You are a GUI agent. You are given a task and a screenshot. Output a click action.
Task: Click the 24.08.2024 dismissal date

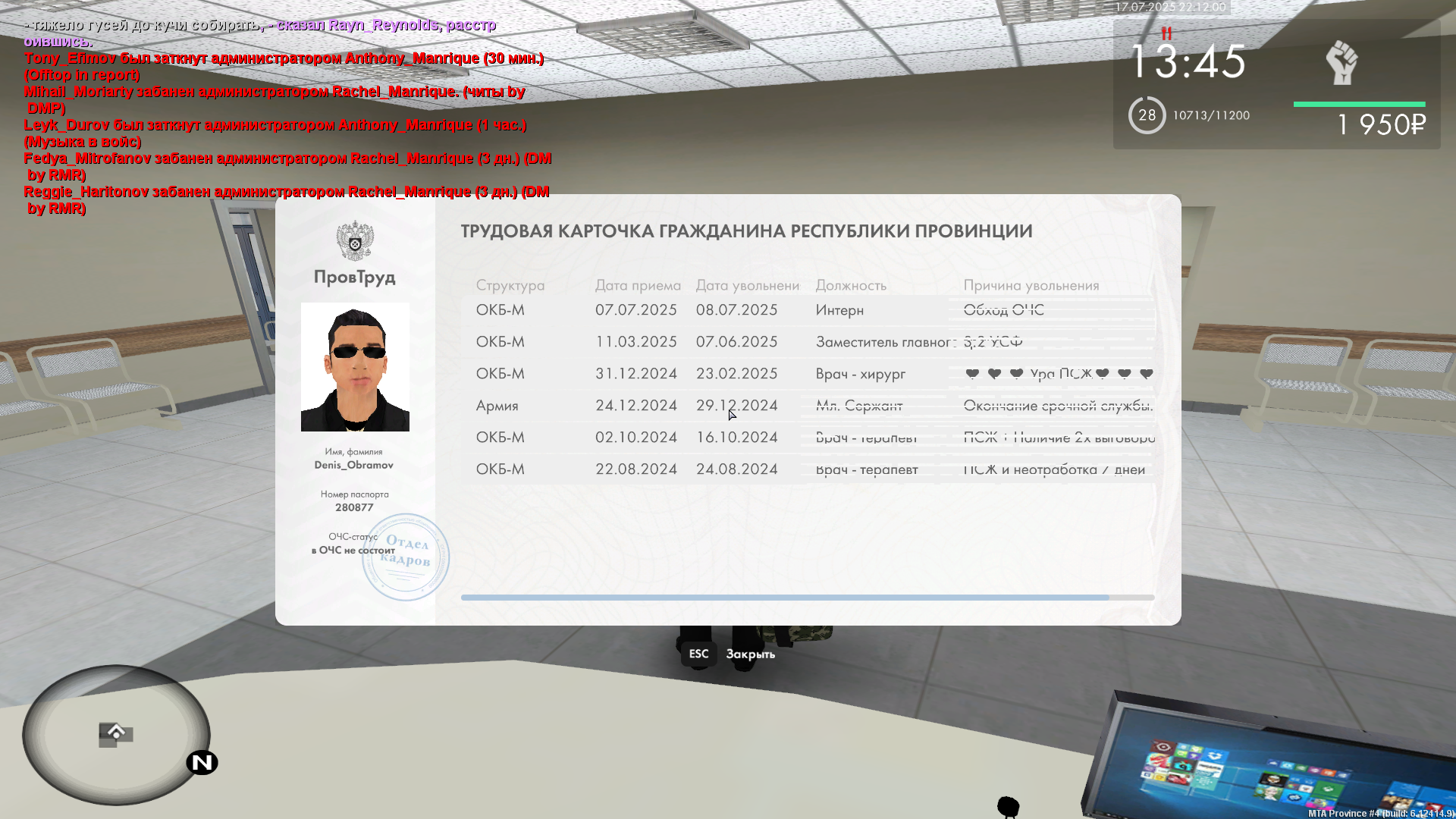(x=736, y=469)
